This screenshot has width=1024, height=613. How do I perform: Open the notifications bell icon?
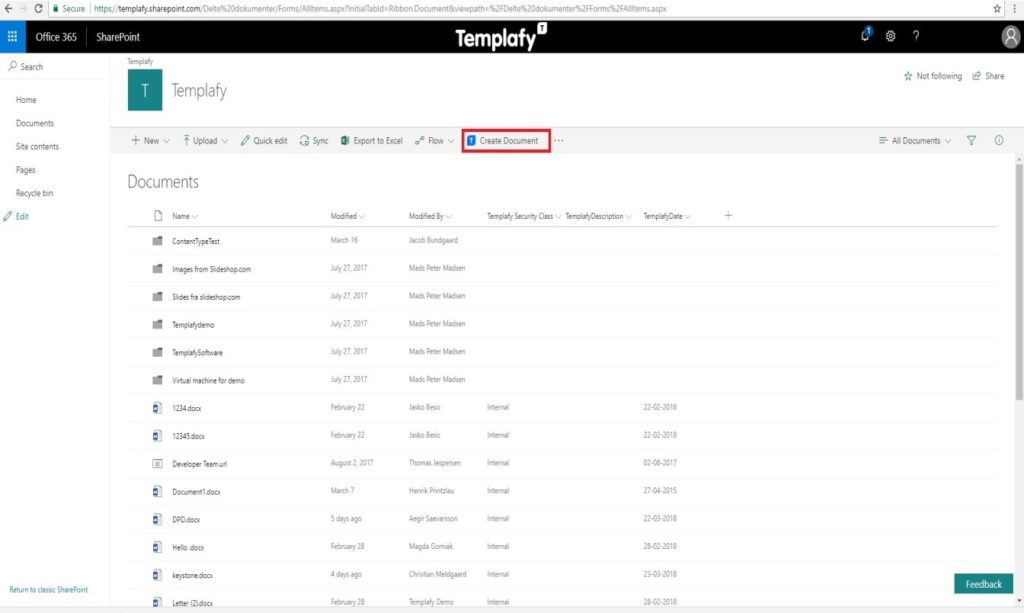tap(865, 35)
